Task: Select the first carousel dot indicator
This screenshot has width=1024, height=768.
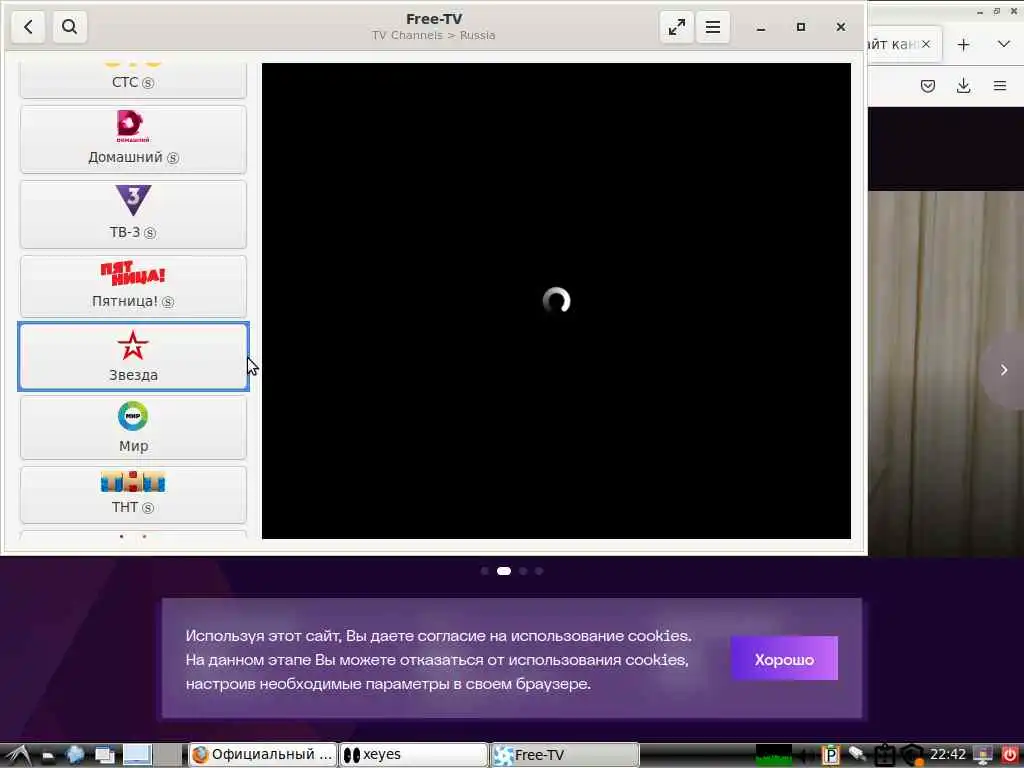Action: (485, 571)
